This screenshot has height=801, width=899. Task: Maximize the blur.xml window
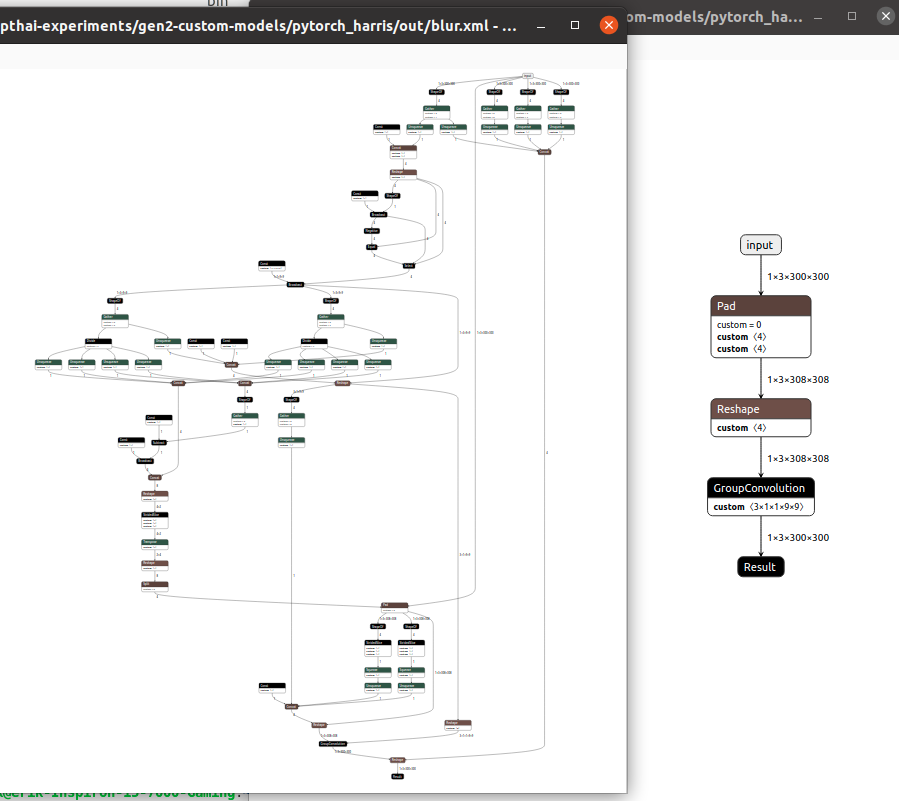[x=575, y=25]
